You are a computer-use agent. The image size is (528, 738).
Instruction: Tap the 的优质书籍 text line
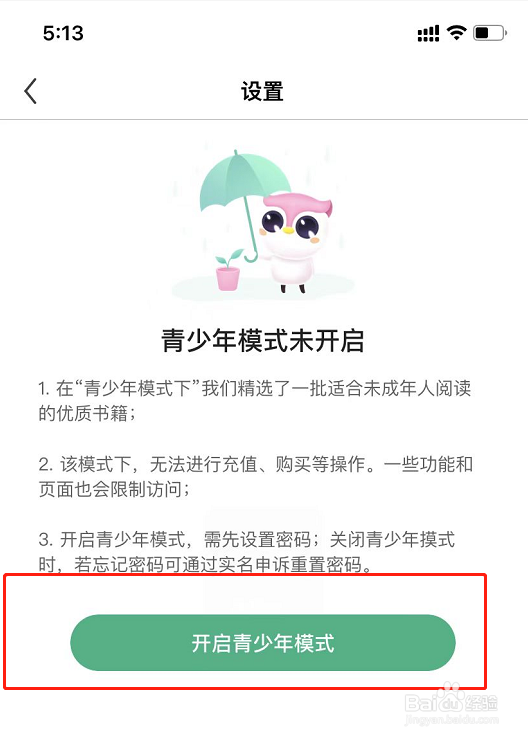[87, 413]
